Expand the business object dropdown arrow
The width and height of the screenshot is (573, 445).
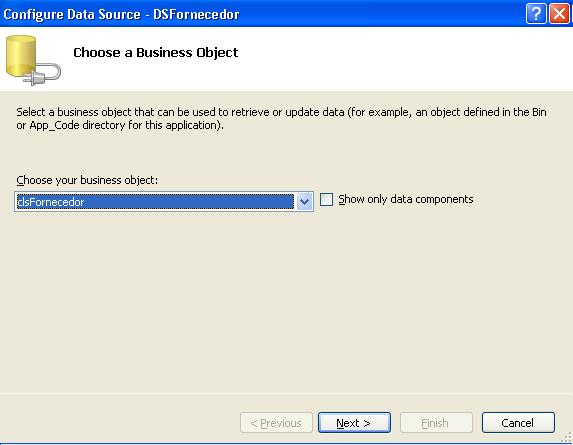click(304, 201)
